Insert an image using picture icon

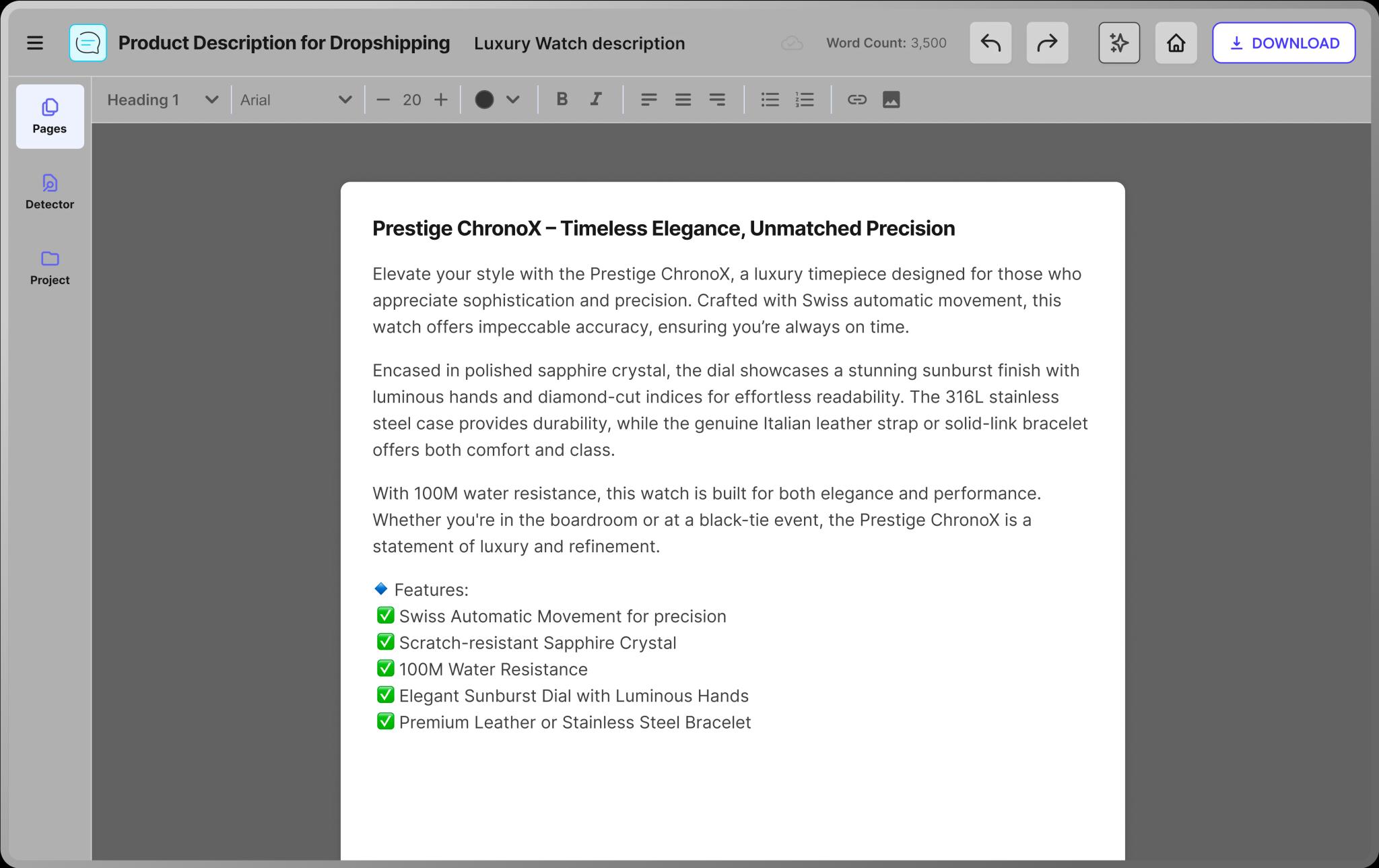[x=891, y=100]
